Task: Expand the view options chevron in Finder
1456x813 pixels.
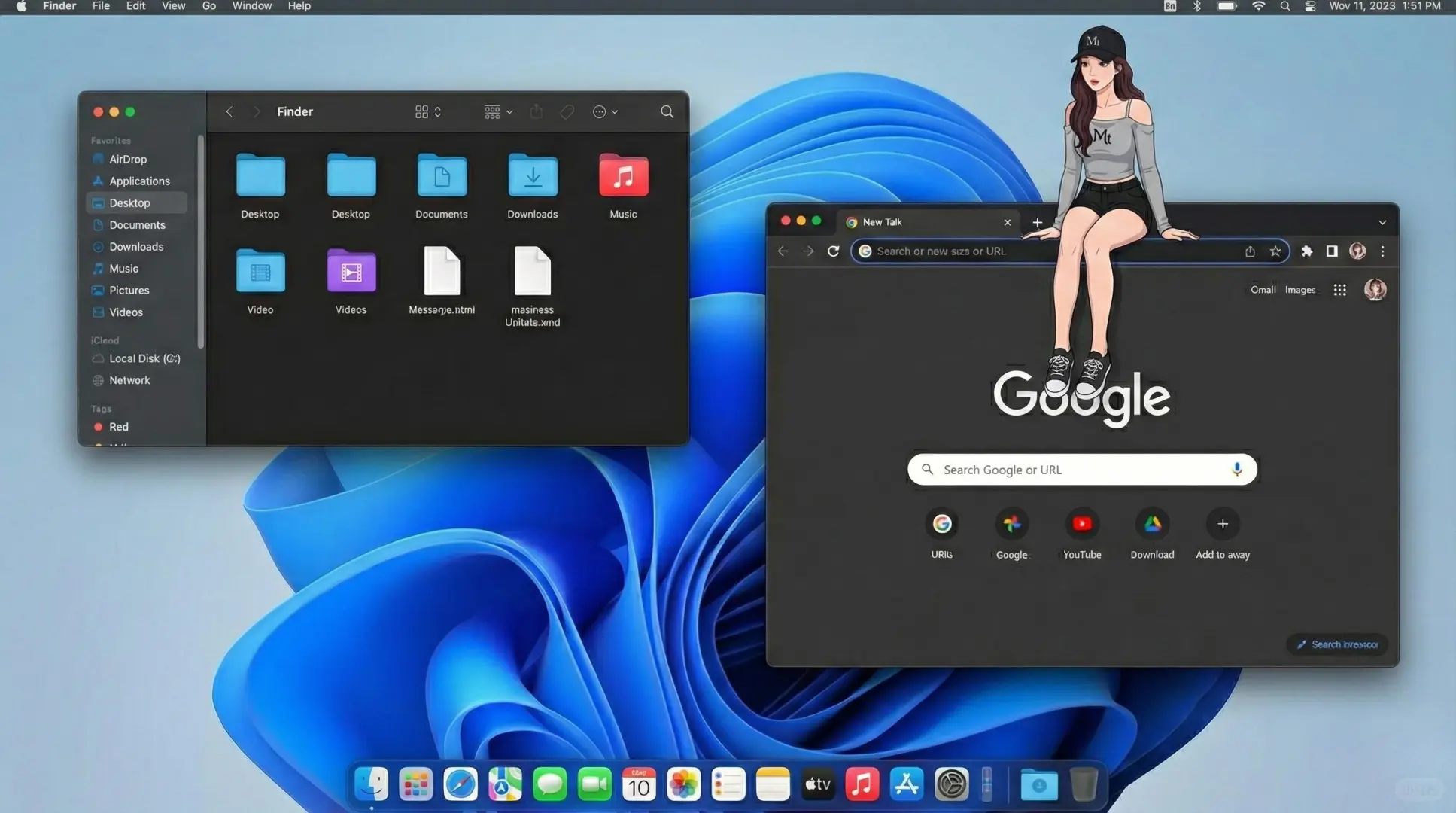Action: click(436, 111)
